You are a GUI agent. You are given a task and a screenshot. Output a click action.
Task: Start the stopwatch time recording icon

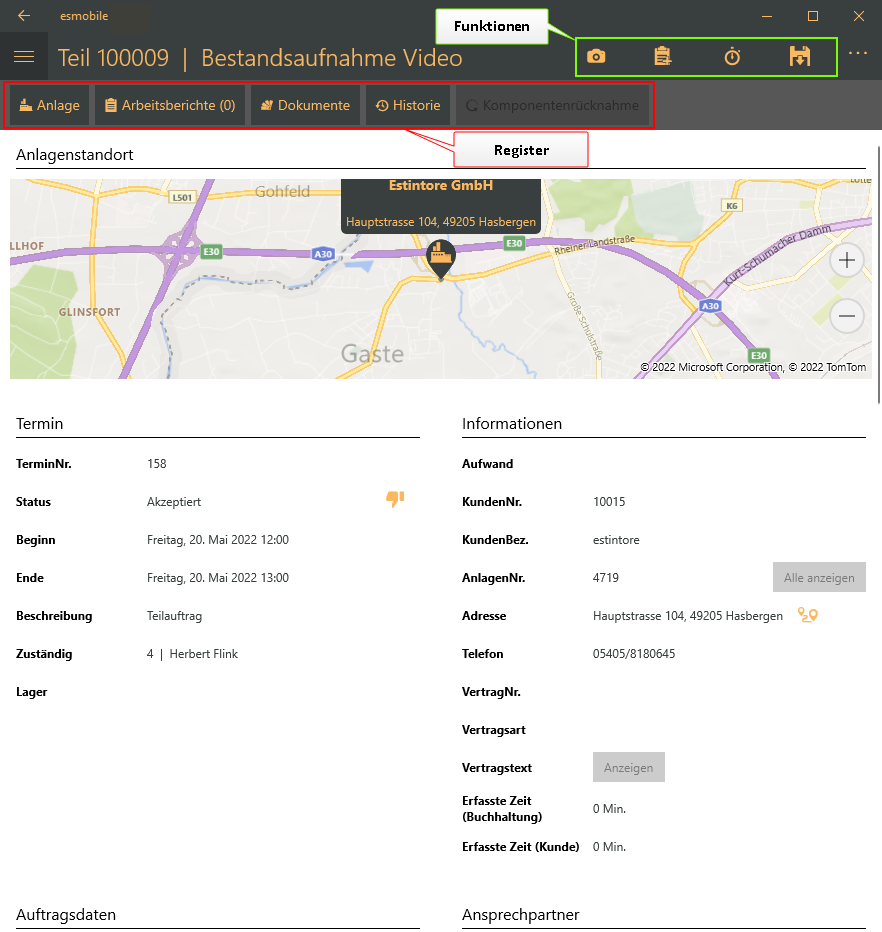pyautogui.click(x=732, y=57)
